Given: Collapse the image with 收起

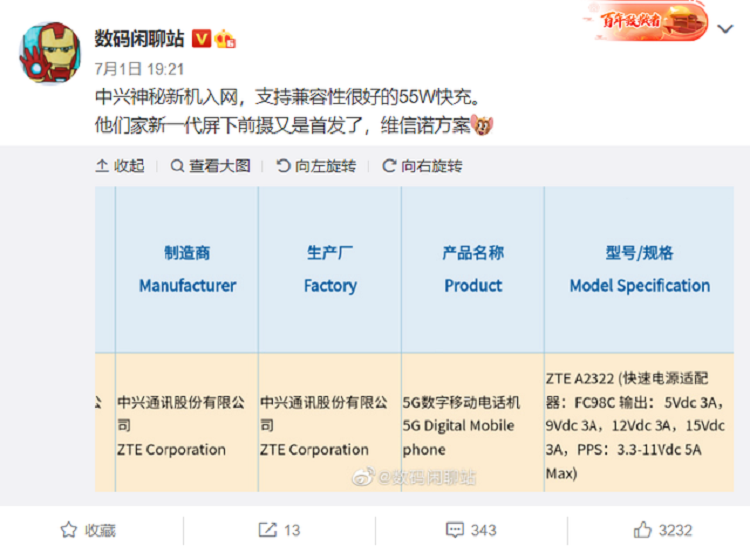Looking at the screenshot, I should click(x=120, y=166).
